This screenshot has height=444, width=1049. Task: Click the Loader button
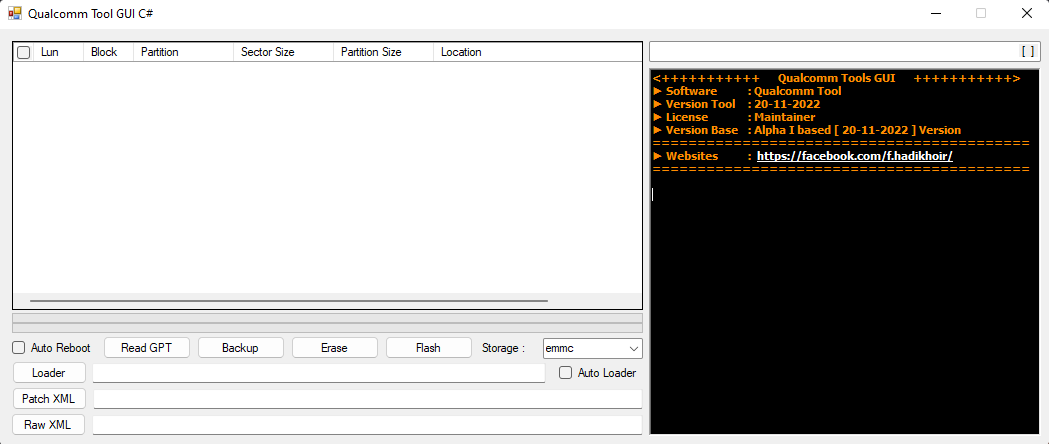tap(49, 372)
